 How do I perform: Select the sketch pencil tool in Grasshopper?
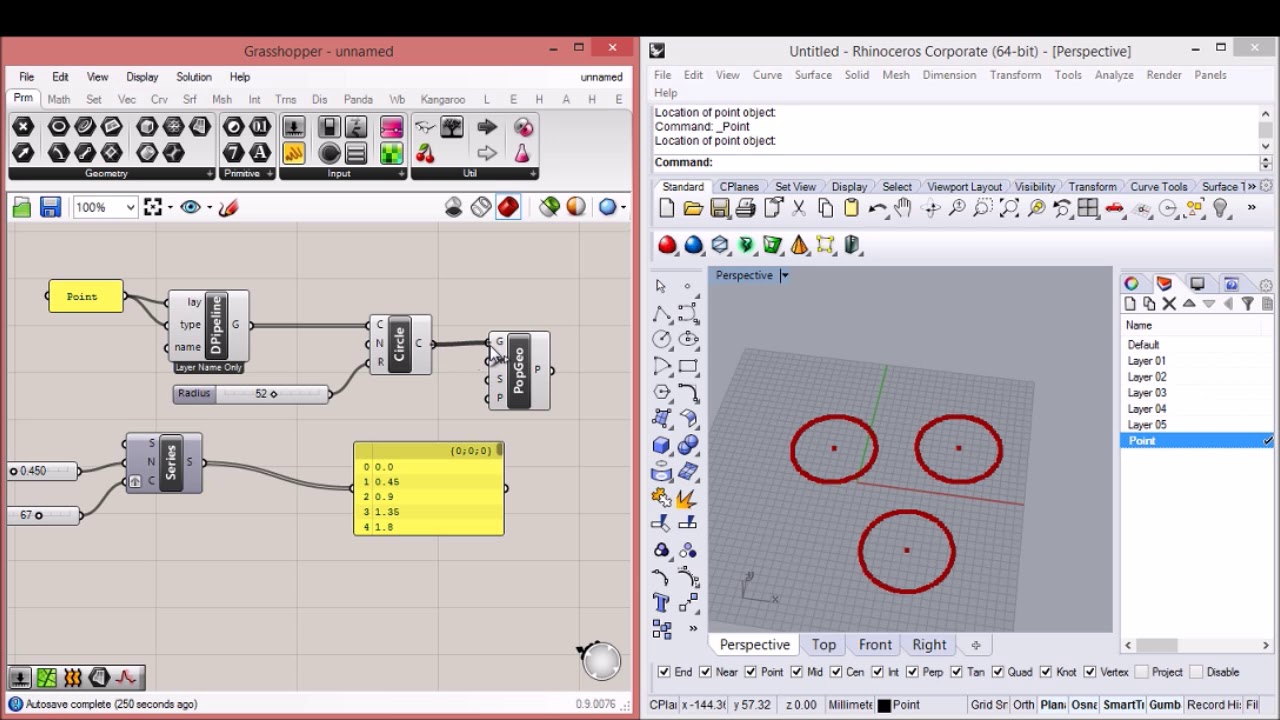pos(228,207)
